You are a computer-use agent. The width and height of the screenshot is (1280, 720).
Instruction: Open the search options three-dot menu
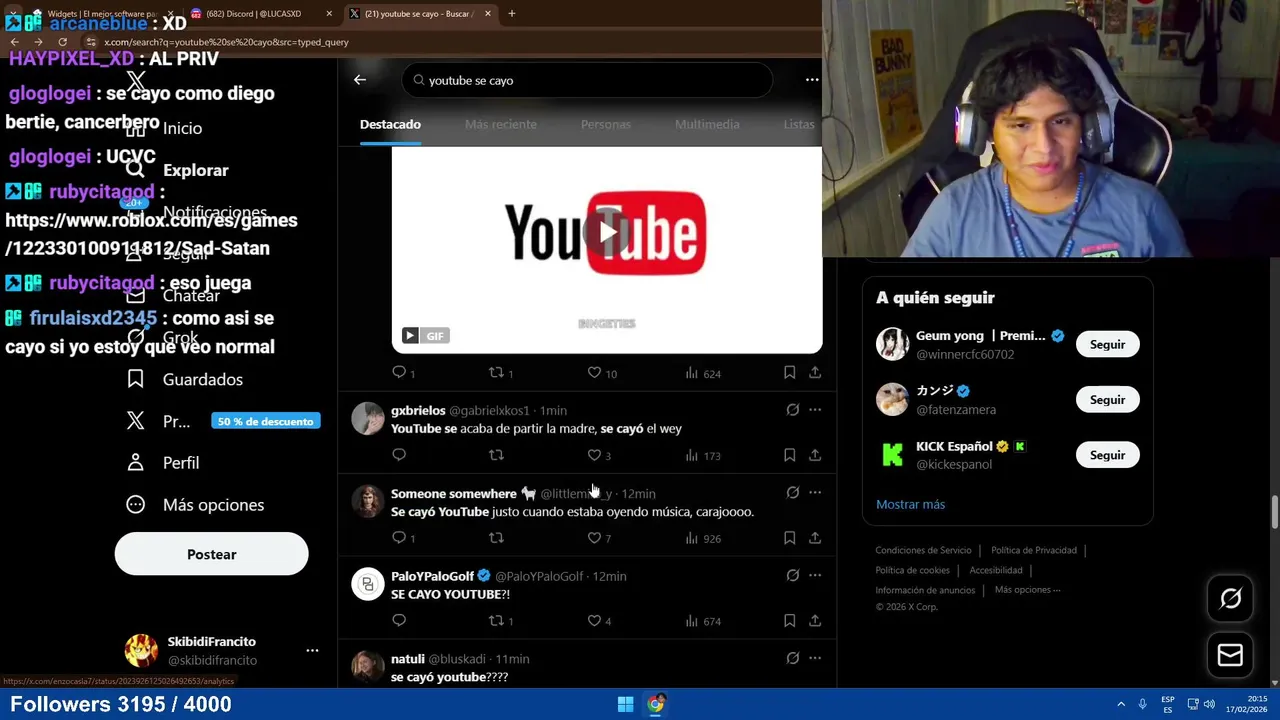812,80
